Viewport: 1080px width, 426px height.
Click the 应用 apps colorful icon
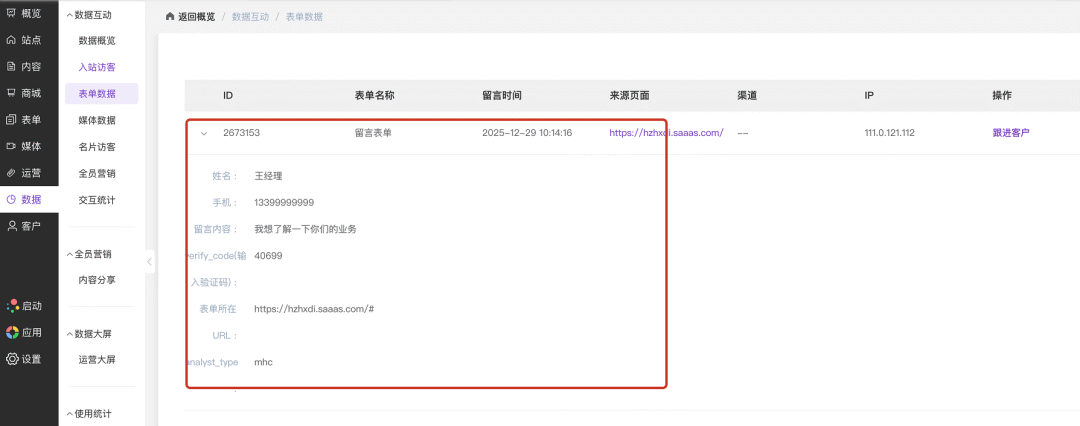click(x=12, y=332)
